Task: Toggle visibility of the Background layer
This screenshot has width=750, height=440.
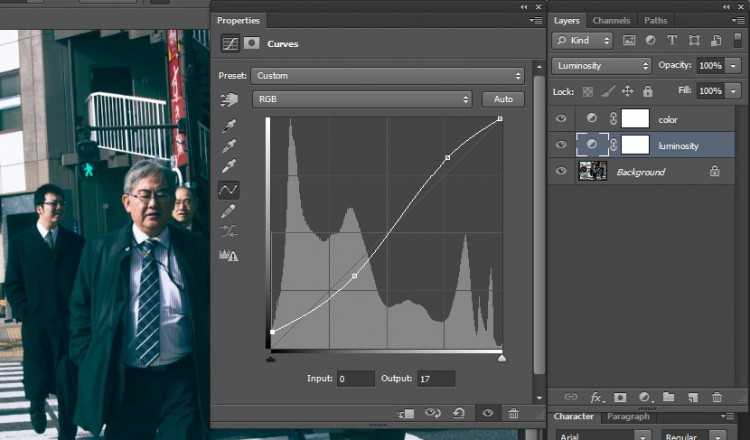Action: pyautogui.click(x=561, y=172)
